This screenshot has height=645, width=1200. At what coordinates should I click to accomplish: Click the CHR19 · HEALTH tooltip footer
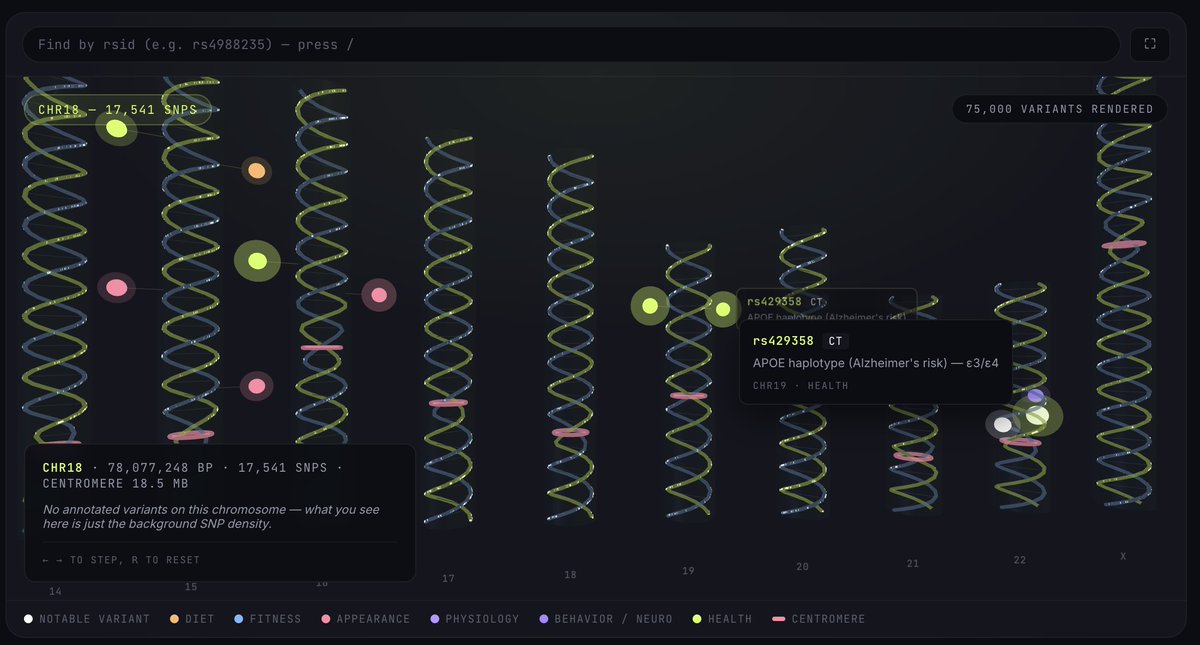800,385
